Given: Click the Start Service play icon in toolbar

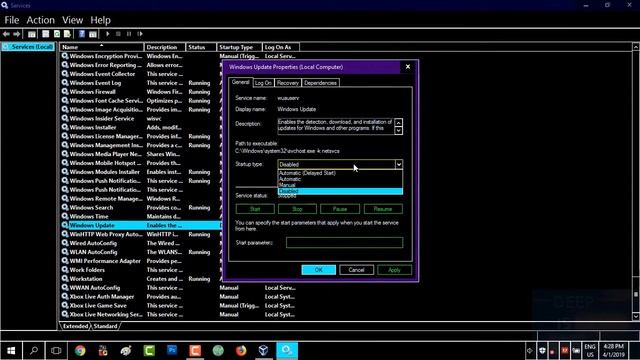Looking at the screenshot, I should [107, 34].
